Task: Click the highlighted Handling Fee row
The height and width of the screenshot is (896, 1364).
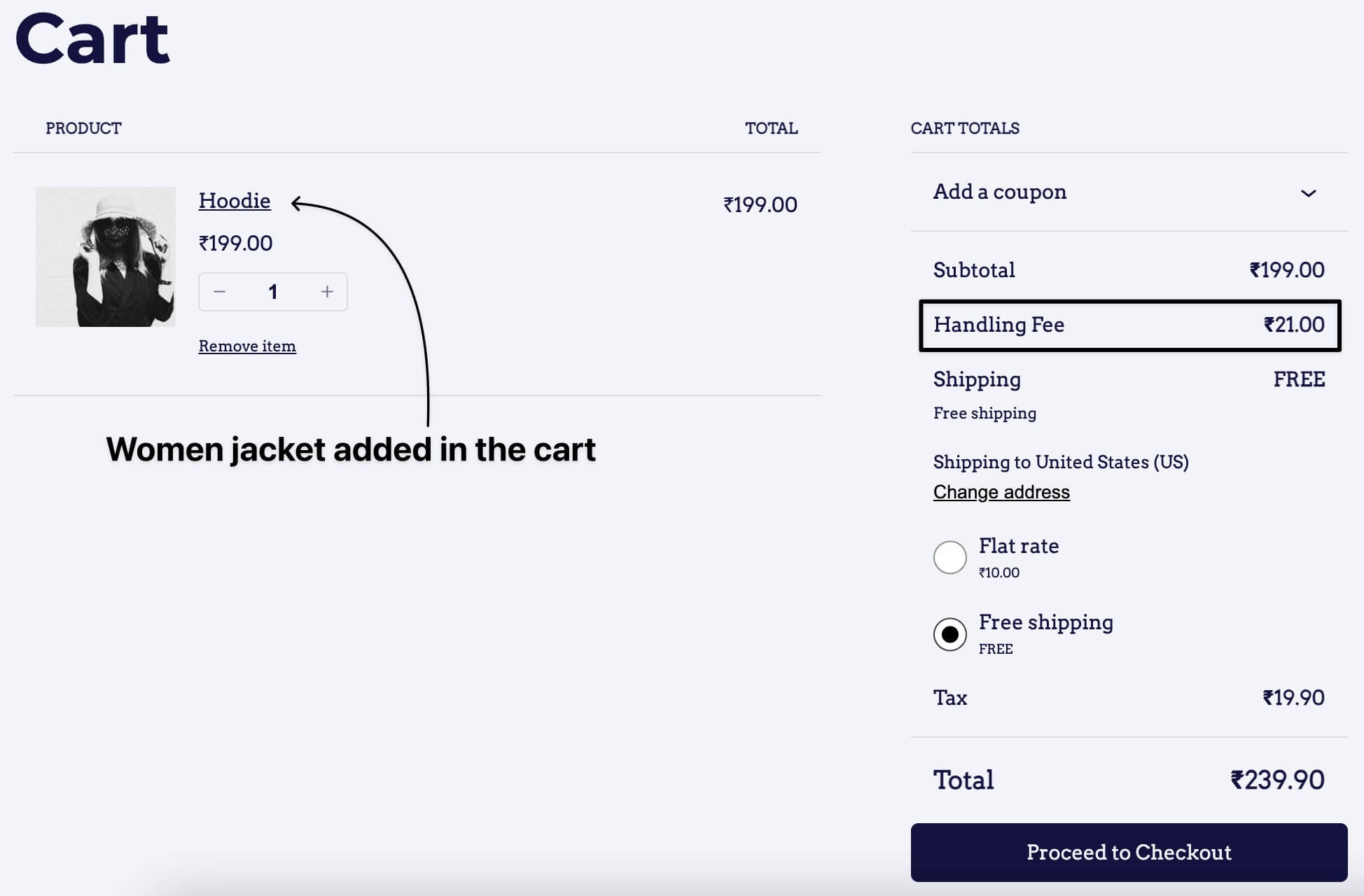Action: click(1129, 325)
